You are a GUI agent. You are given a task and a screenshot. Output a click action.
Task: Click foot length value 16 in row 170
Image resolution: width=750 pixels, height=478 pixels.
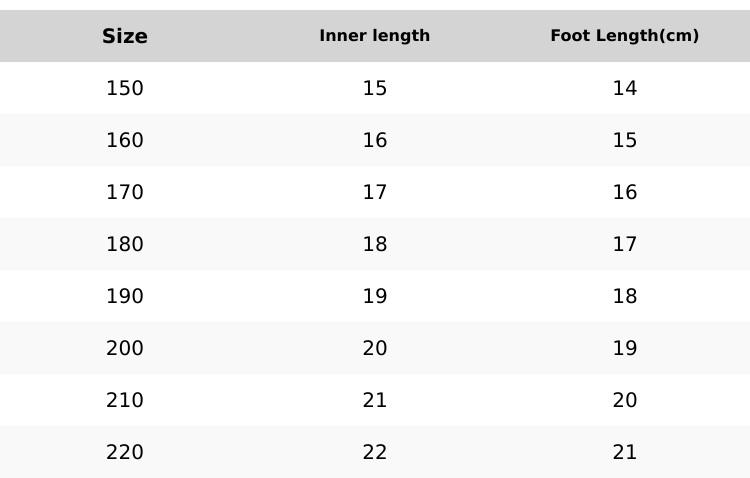click(x=625, y=192)
